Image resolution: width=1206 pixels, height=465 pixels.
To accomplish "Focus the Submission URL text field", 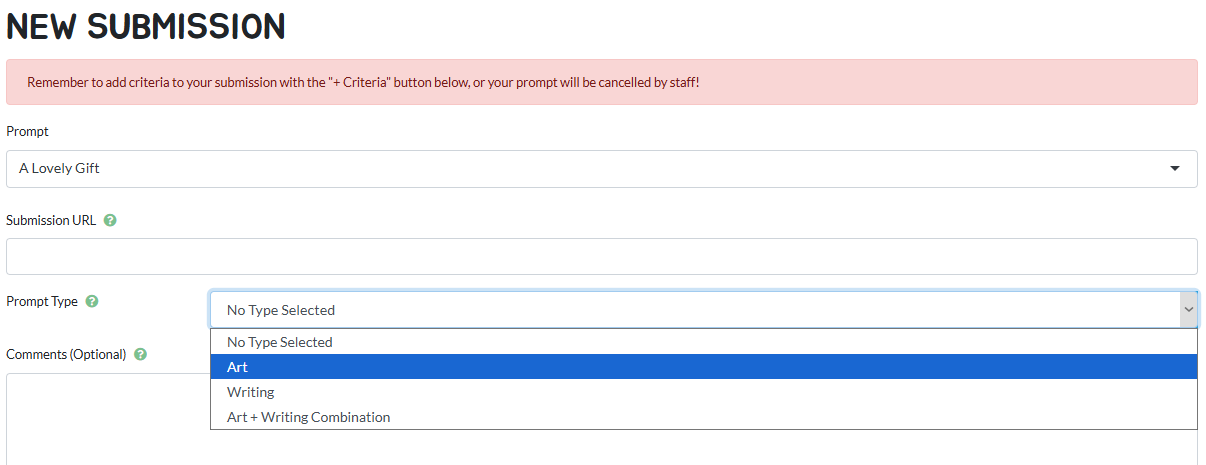I will click(600, 257).
